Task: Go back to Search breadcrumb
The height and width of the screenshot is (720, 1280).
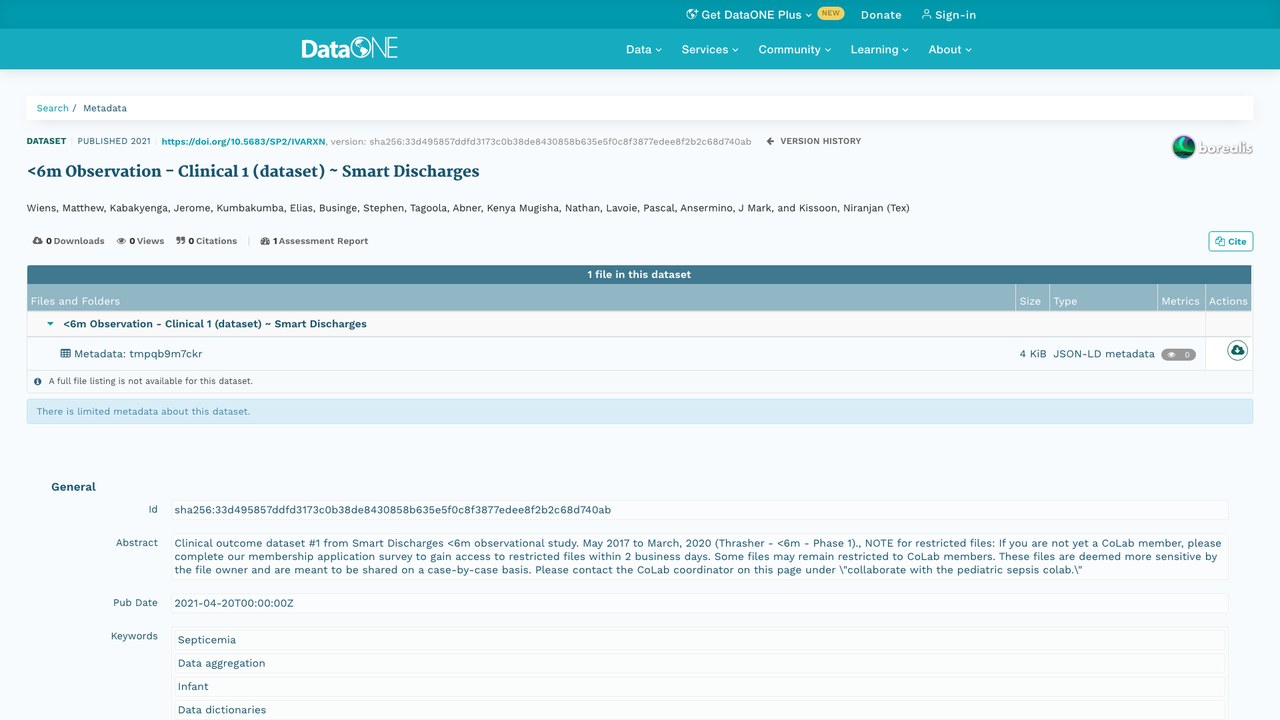Action: coord(53,108)
